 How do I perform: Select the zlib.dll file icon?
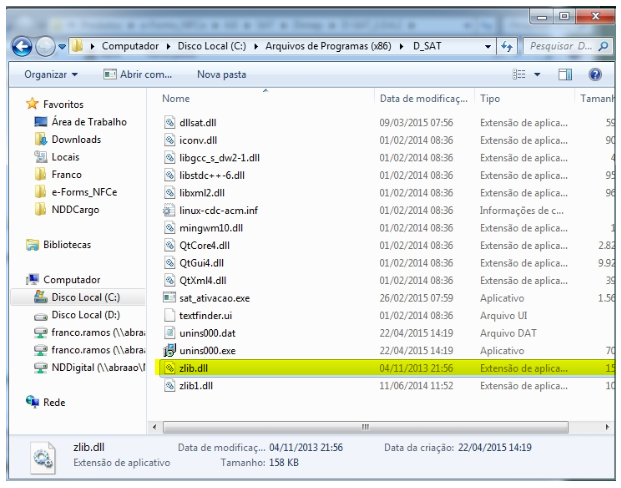(x=170, y=368)
